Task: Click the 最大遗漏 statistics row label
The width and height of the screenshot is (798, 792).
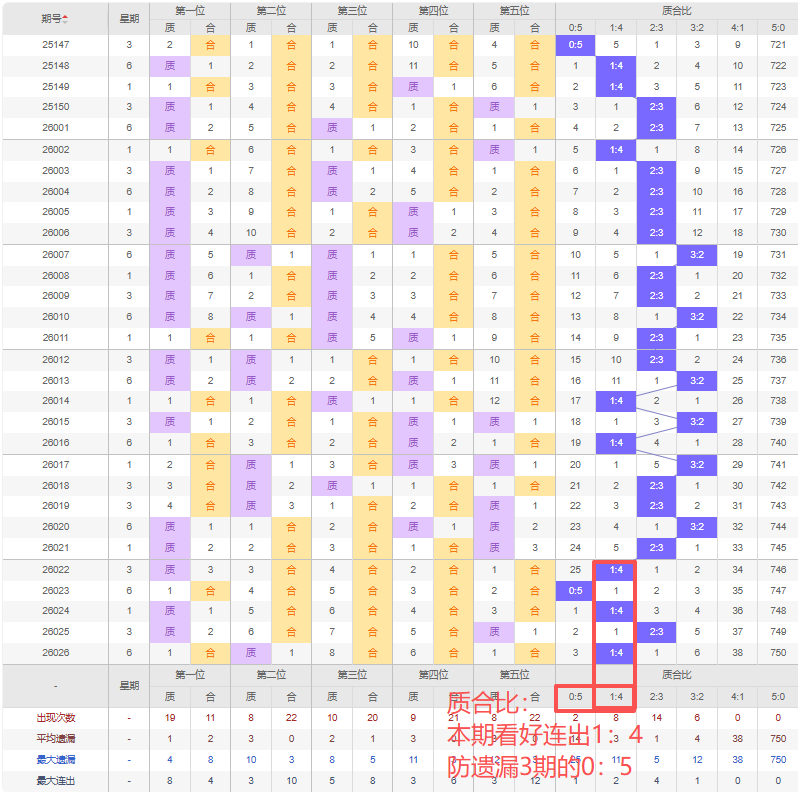Action: [55, 759]
